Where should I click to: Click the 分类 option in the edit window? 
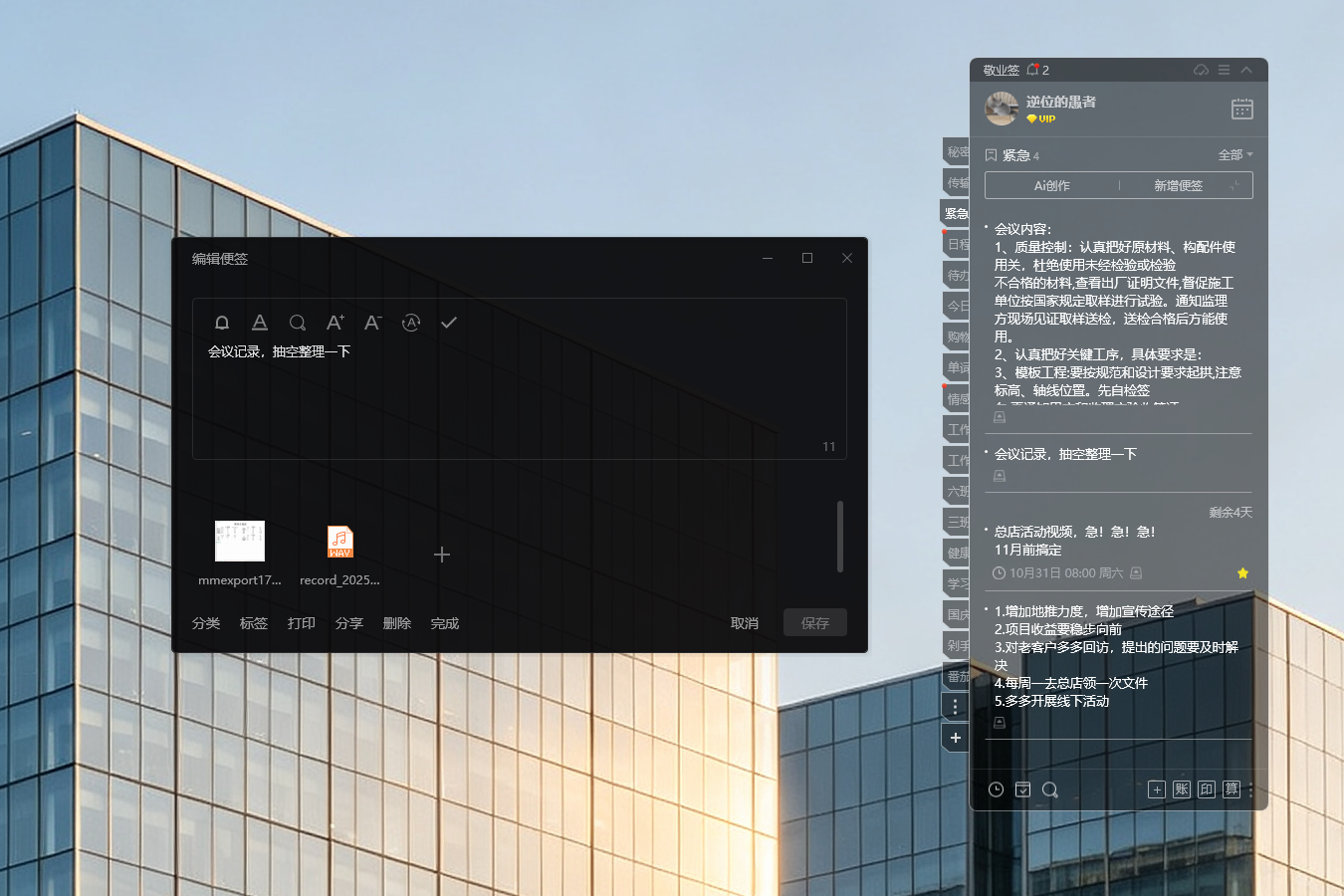click(x=206, y=623)
